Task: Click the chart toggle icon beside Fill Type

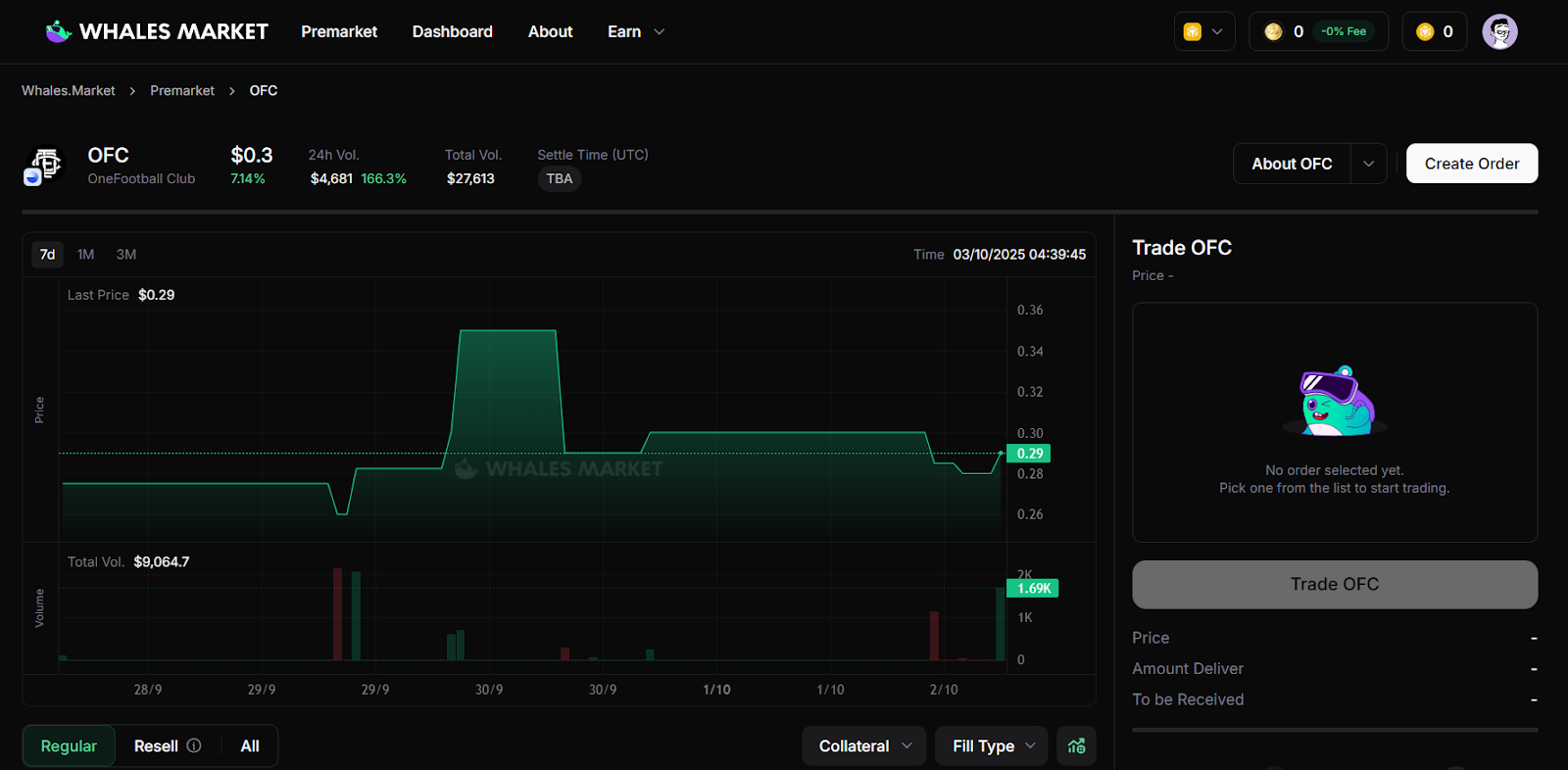Action: [x=1076, y=746]
